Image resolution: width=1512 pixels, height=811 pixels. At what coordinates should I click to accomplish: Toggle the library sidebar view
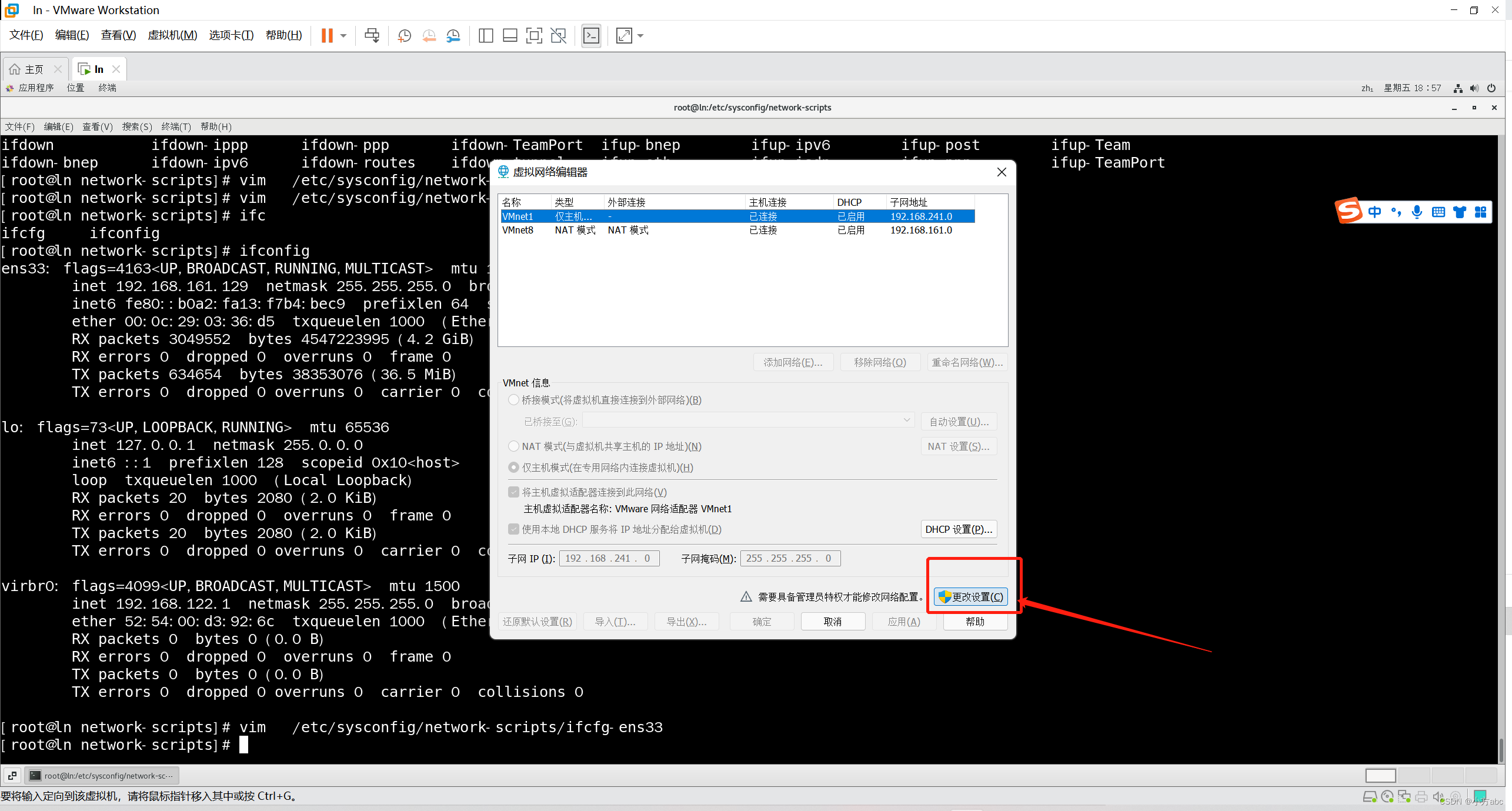(486, 36)
